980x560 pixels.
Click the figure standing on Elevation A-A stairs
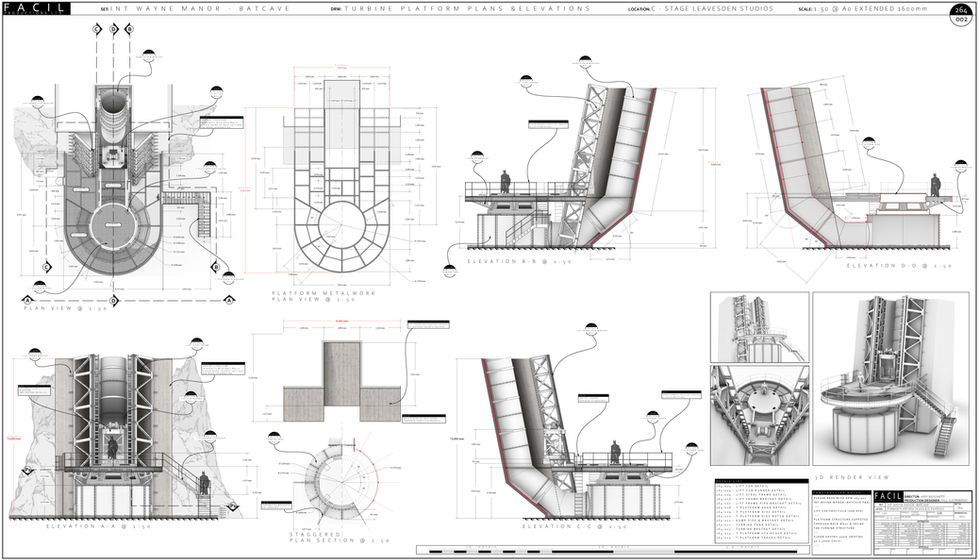coord(204,484)
